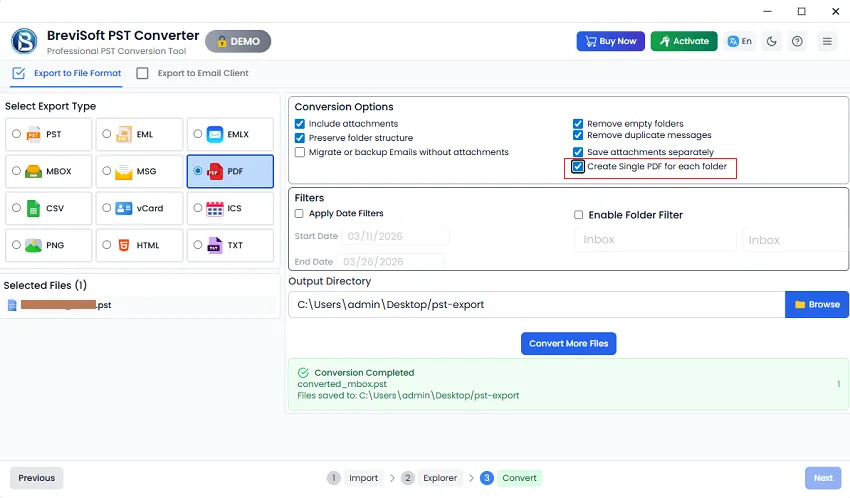
Task: Select the EML radio button
Action: tap(107, 133)
